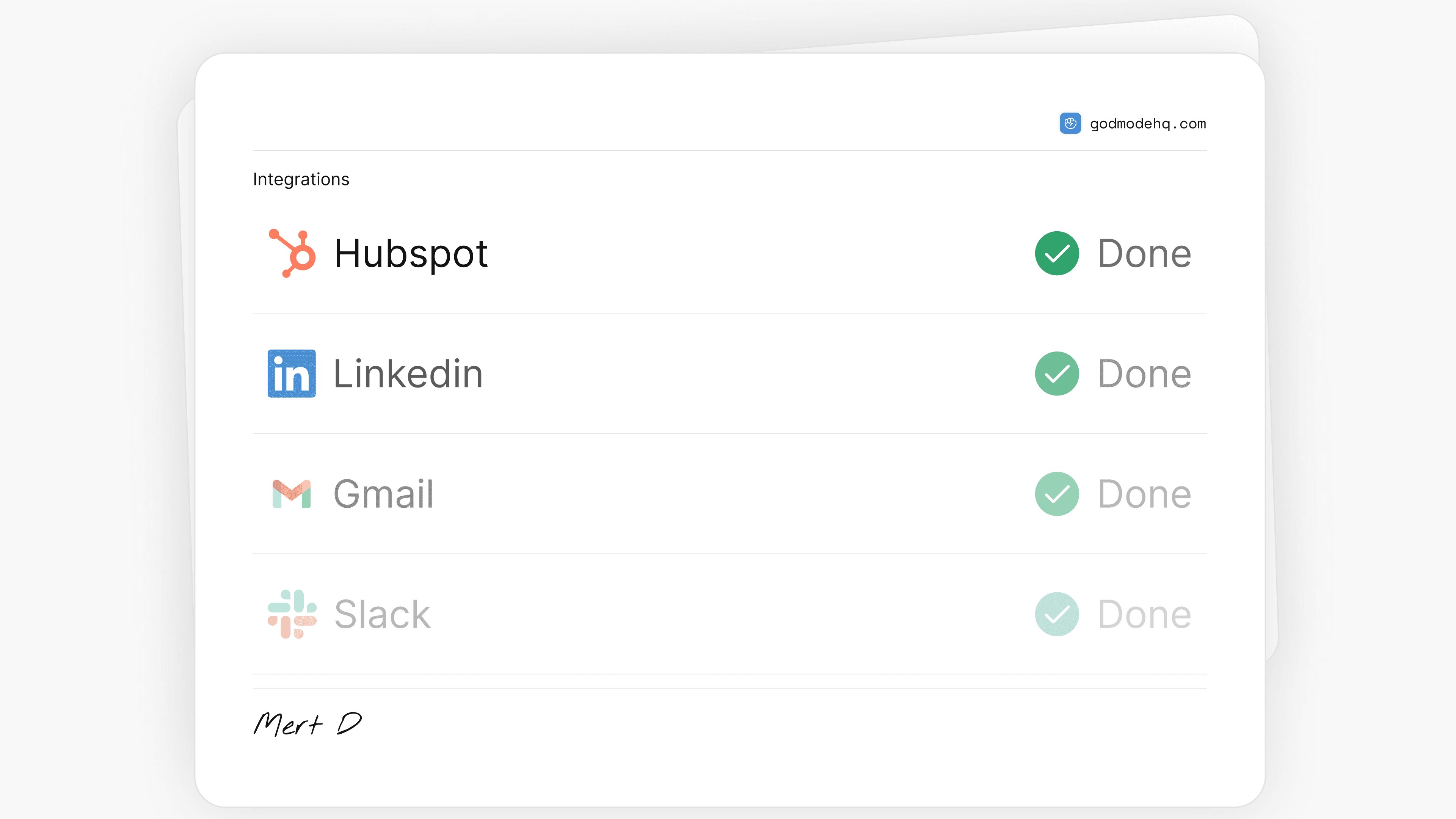Select the Integrations section header
This screenshot has height=819, width=1456.
pyautogui.click(x=301, y=179)
